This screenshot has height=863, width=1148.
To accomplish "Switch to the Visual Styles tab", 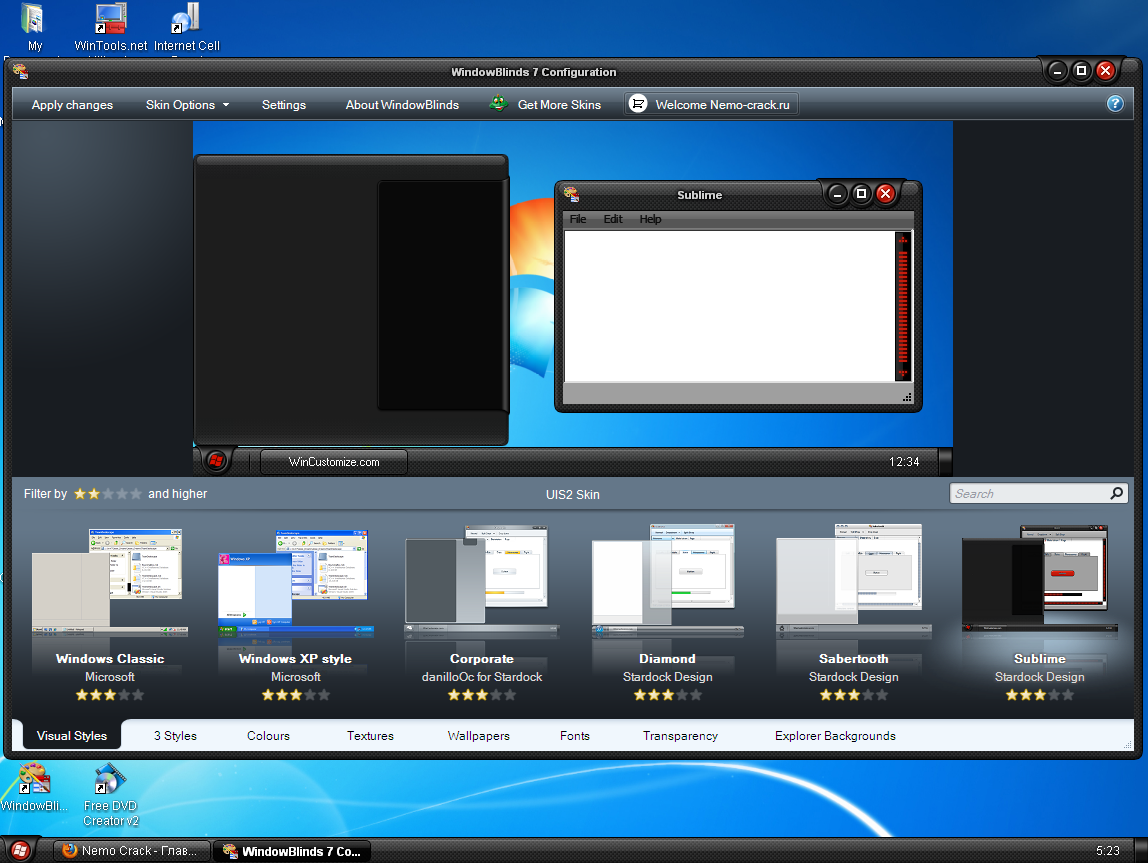I will [72, 736].
